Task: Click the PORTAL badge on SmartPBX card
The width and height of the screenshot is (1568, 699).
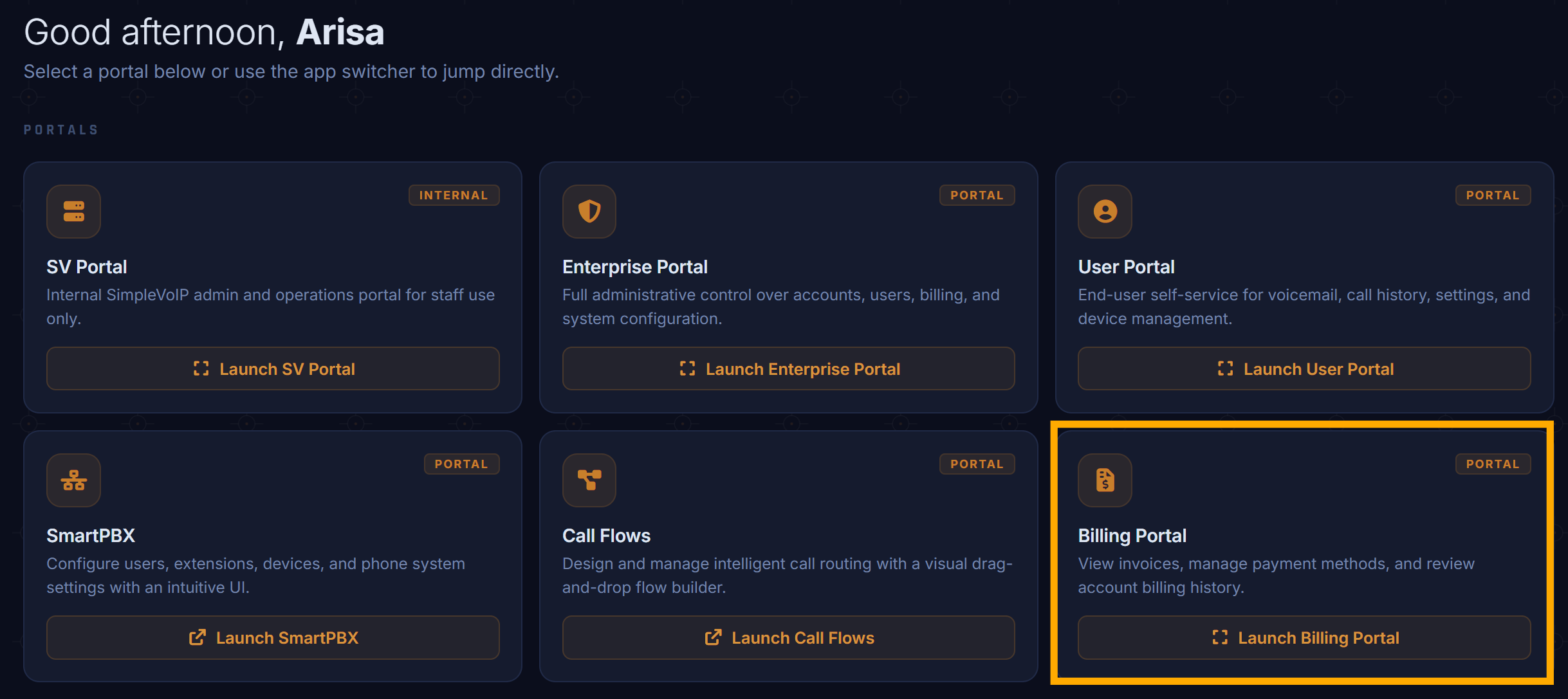Action: (461, 464)
